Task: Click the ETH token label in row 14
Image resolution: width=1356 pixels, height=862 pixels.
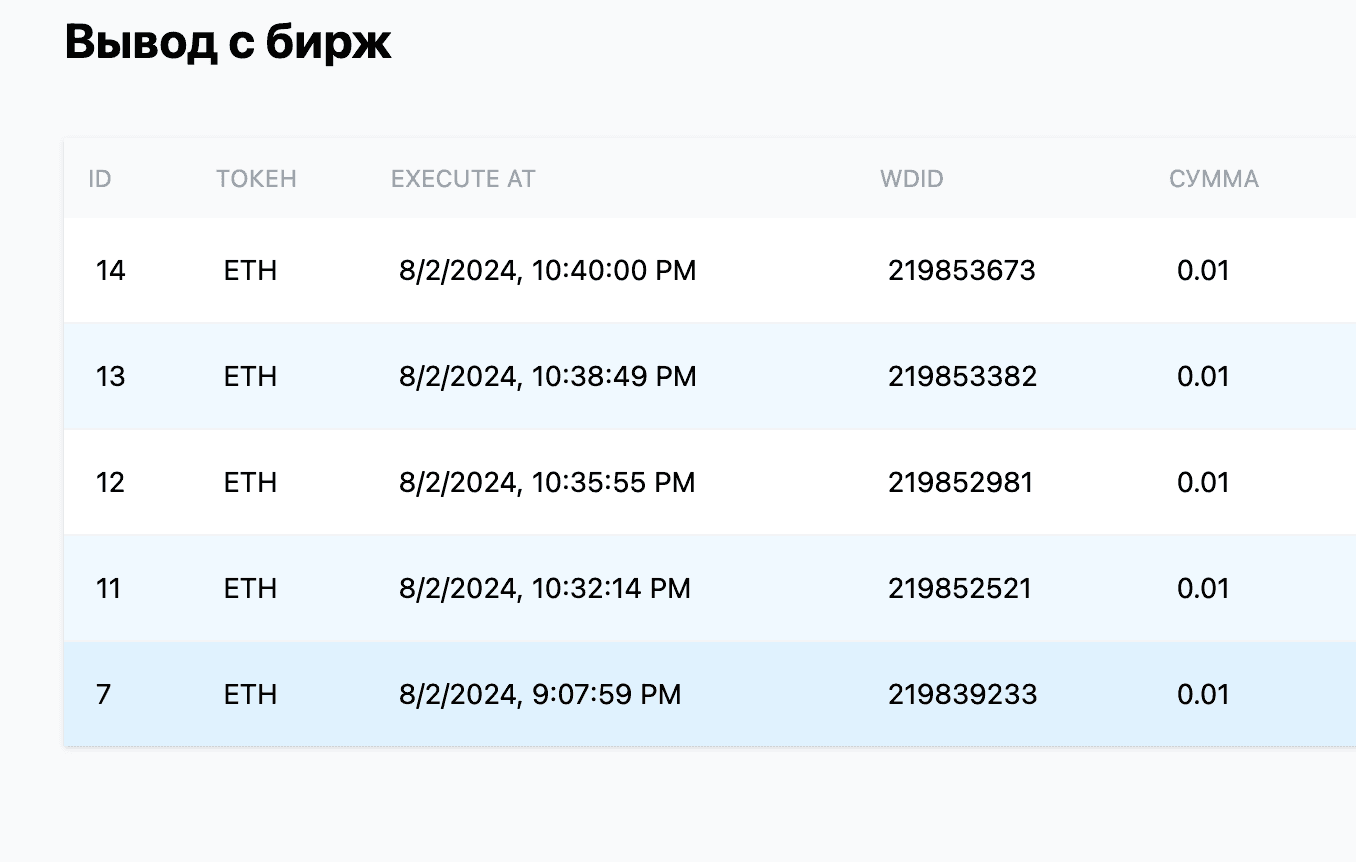Action: 249,270
